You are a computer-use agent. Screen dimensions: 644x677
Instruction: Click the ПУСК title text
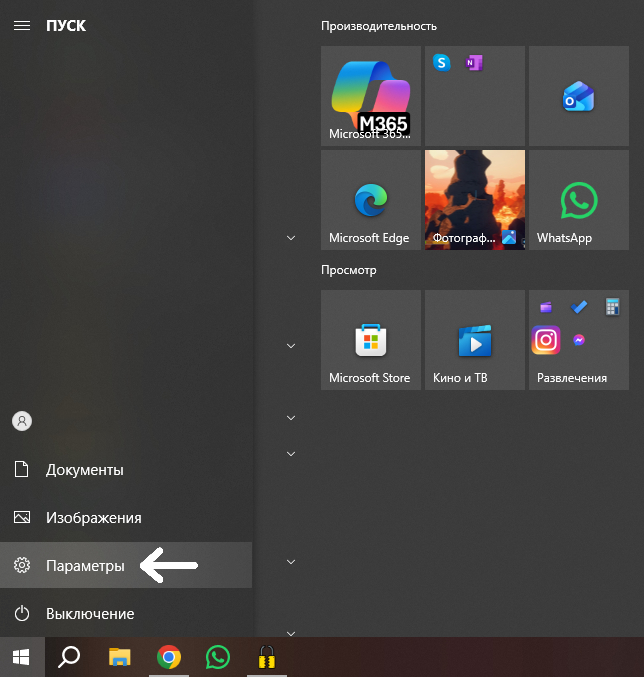pyautogui.click(x=66, y=26)
